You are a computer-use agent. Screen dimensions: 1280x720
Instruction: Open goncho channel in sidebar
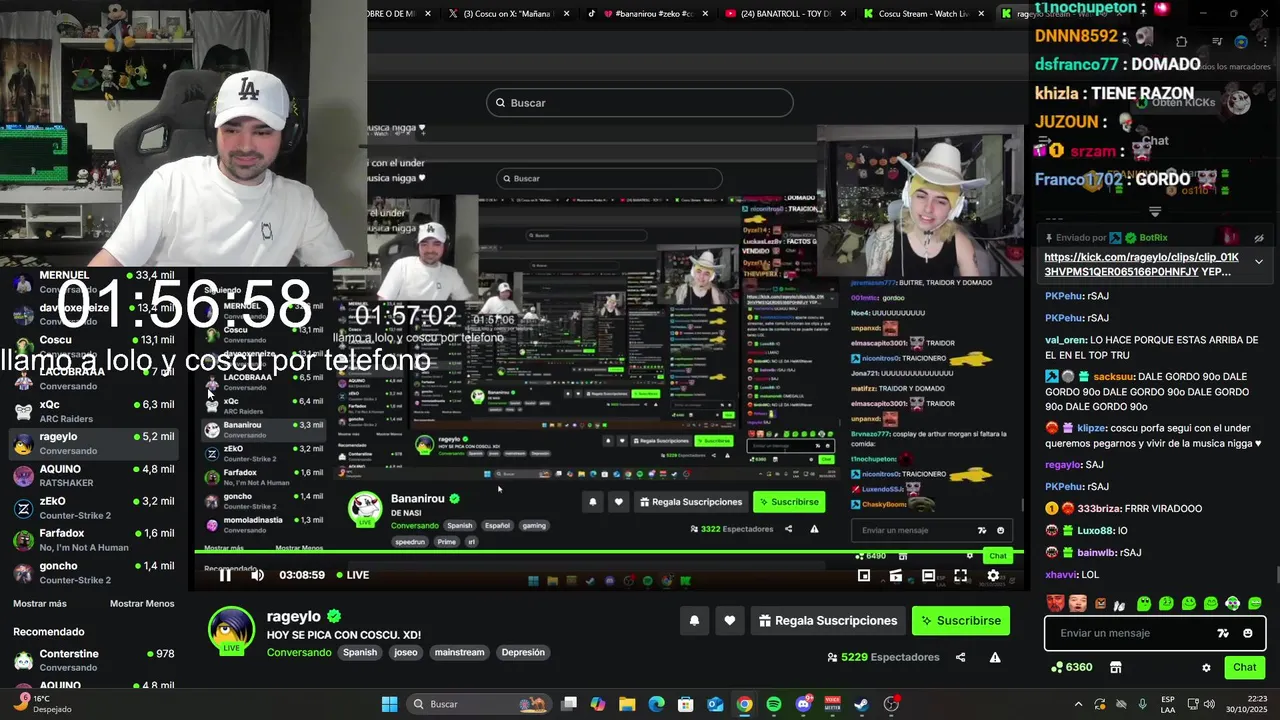92,572
